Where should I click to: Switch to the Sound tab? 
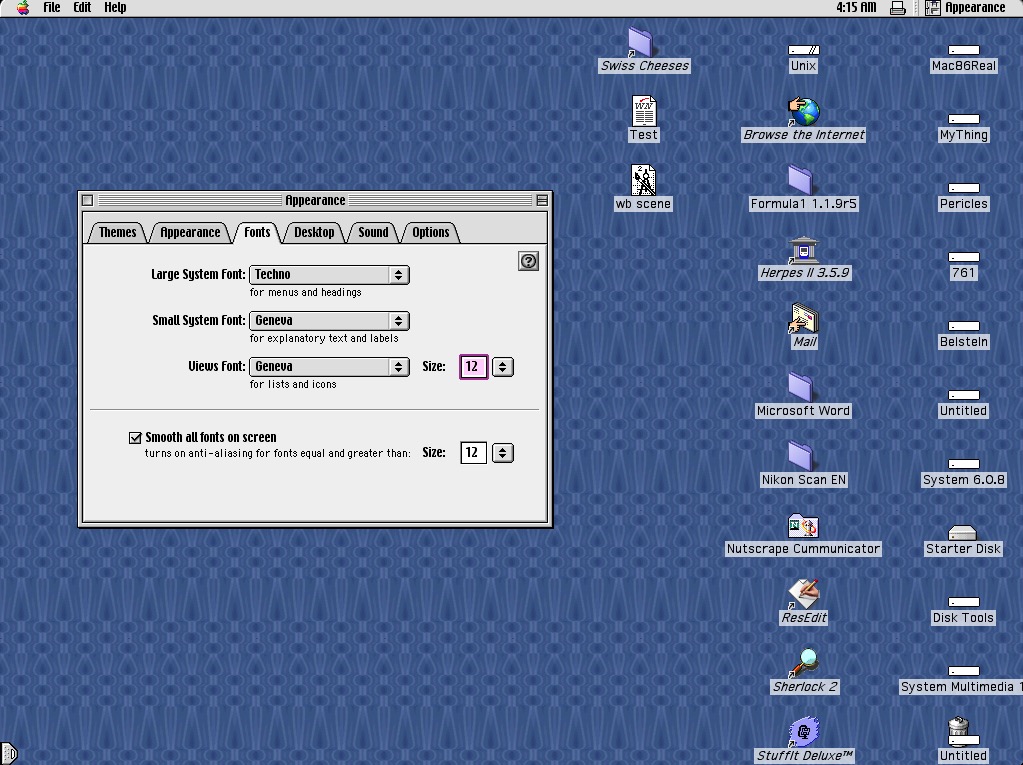373,232
